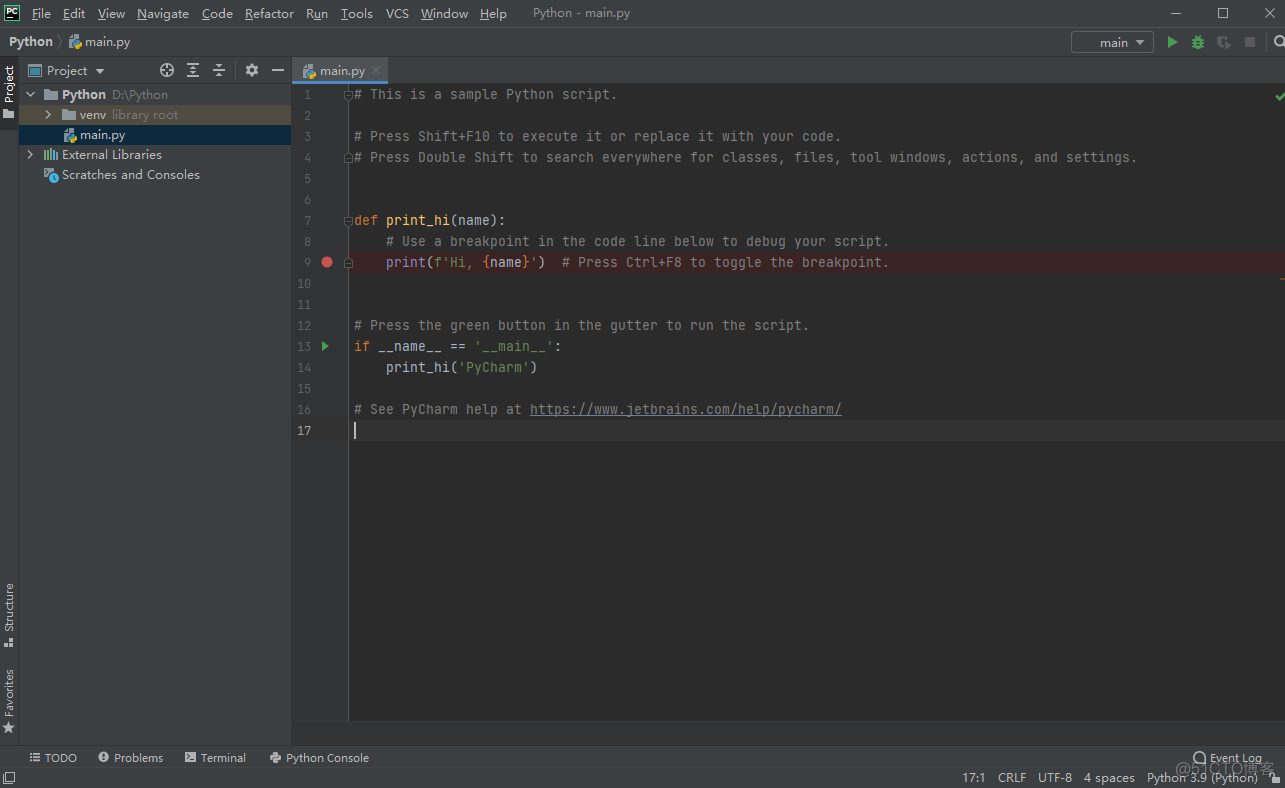1285x788 pixels.
Task: Open the Run menu
Action: click(x=317, y=13)
